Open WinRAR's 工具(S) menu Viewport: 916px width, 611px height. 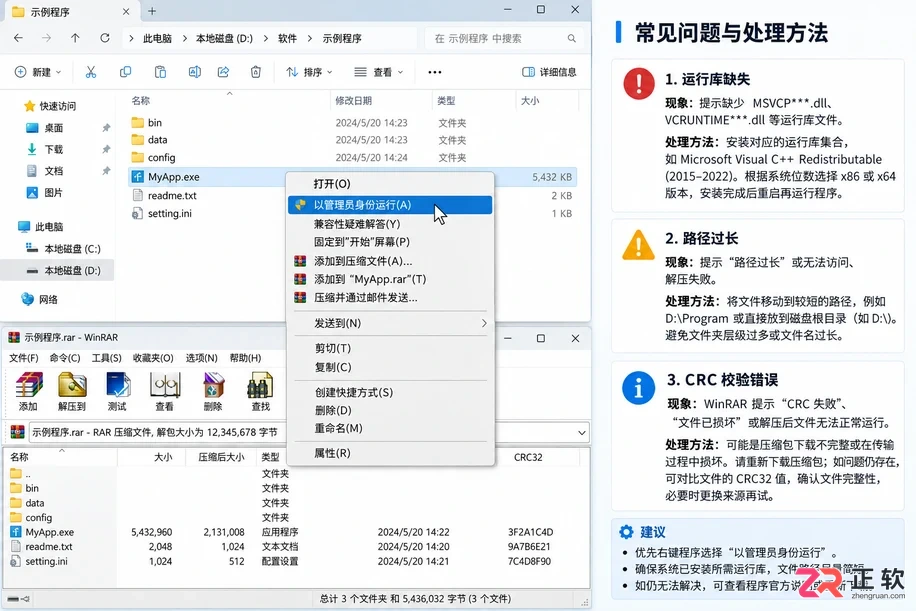click(x=106, y=358)
